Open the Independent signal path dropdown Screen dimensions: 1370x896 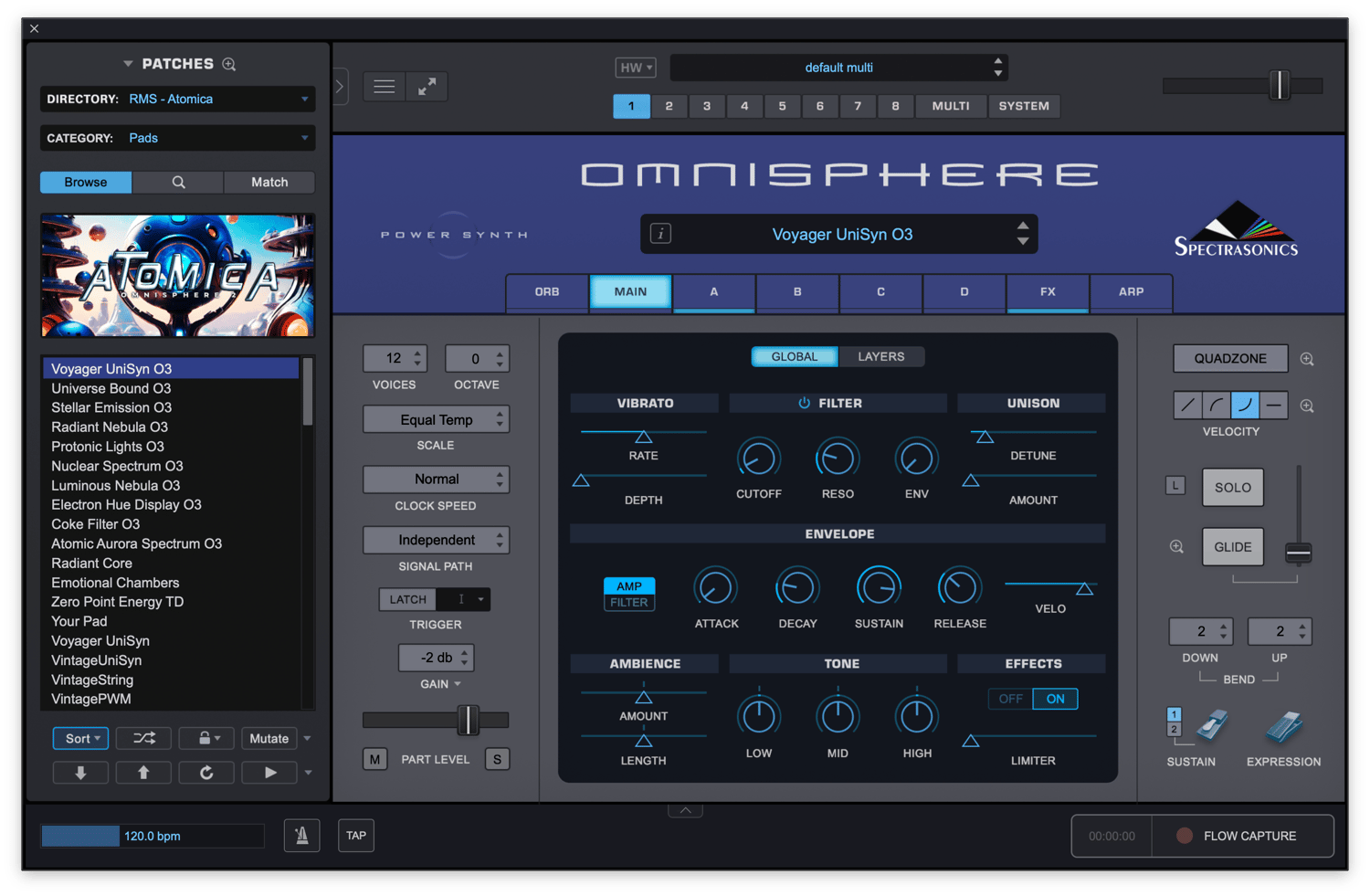pyautogui.click(x=437, y=540)
